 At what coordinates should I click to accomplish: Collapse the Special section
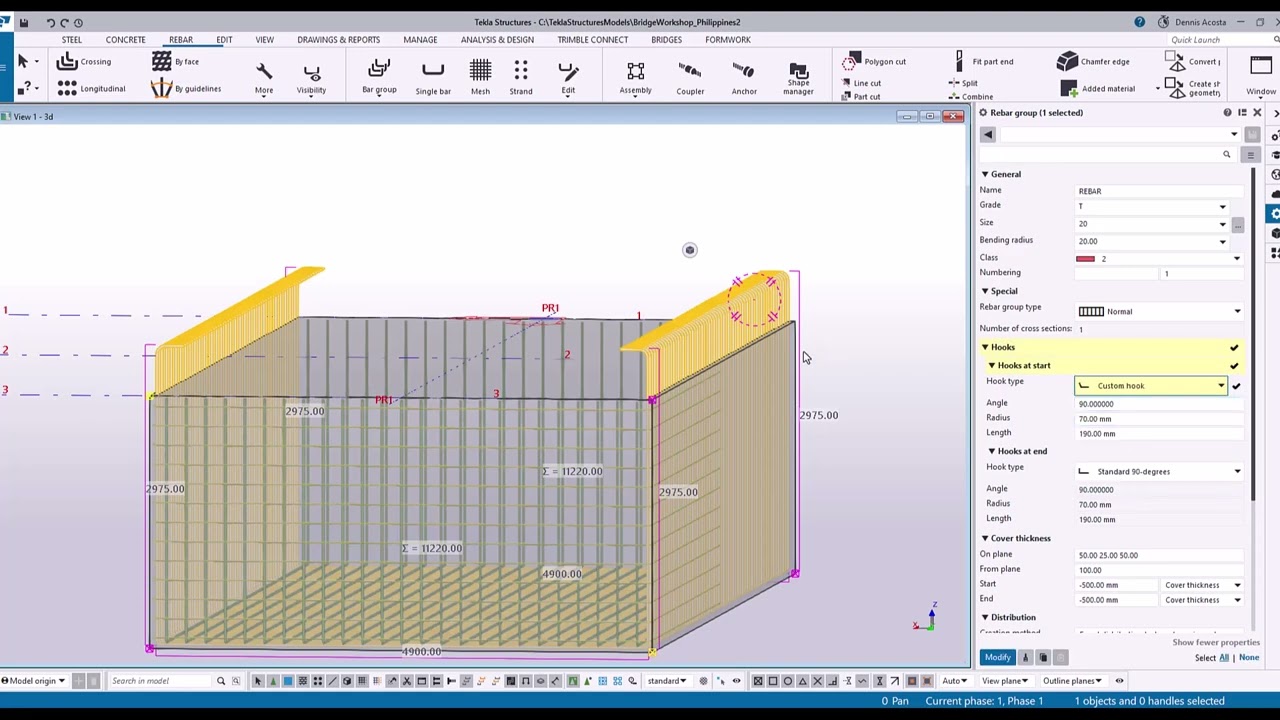click(x=985, y=292)
